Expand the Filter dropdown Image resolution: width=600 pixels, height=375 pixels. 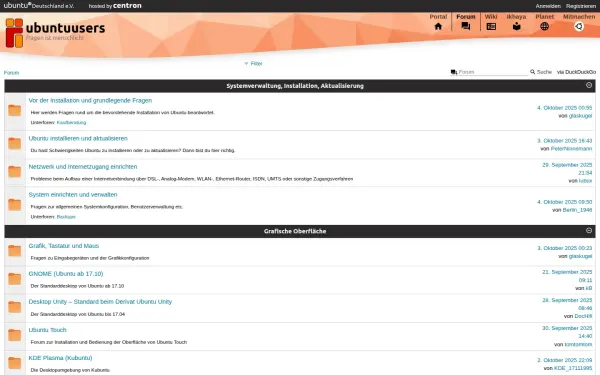tap(253, 64)
